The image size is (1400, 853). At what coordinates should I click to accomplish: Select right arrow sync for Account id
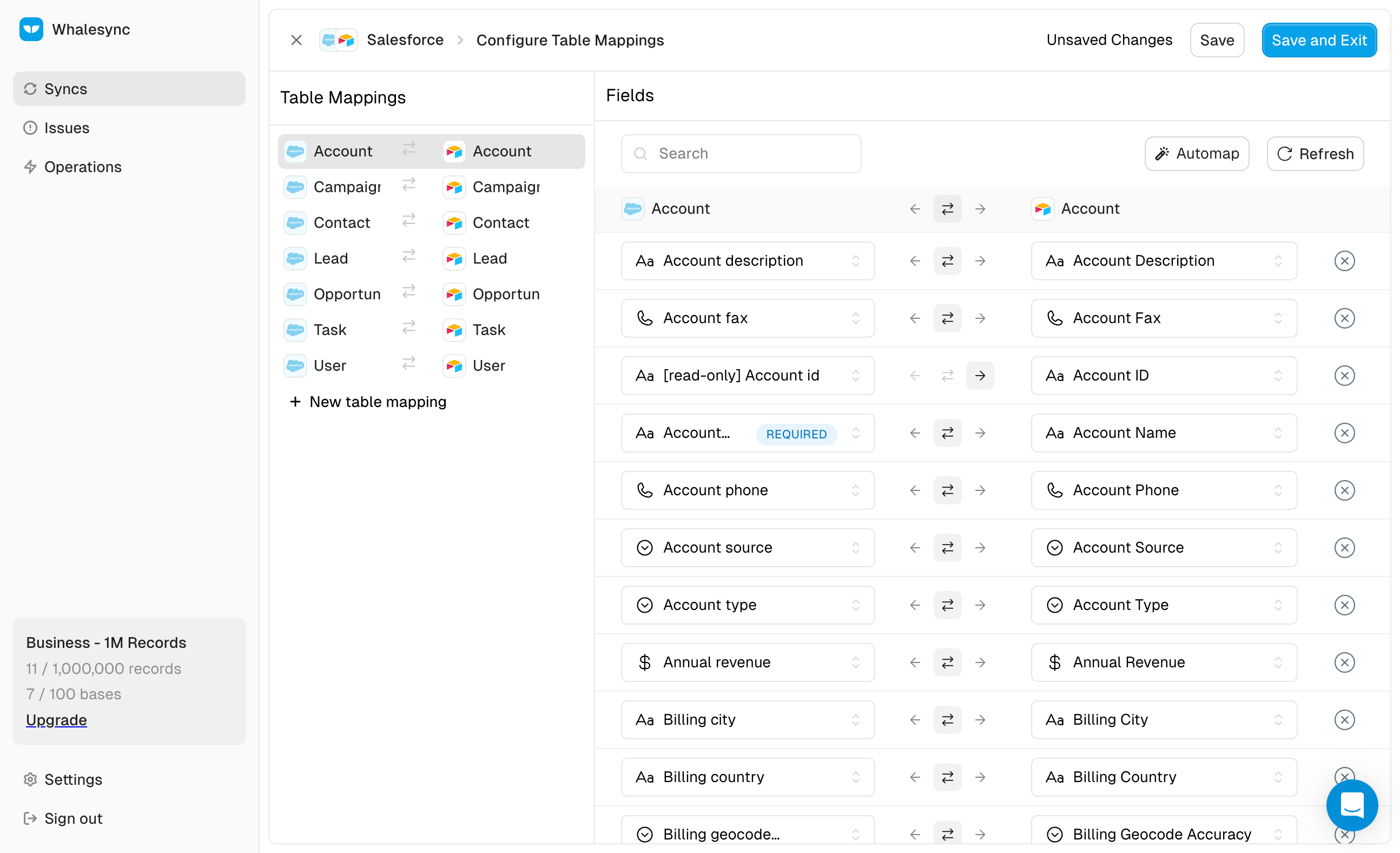coord(980,375)
